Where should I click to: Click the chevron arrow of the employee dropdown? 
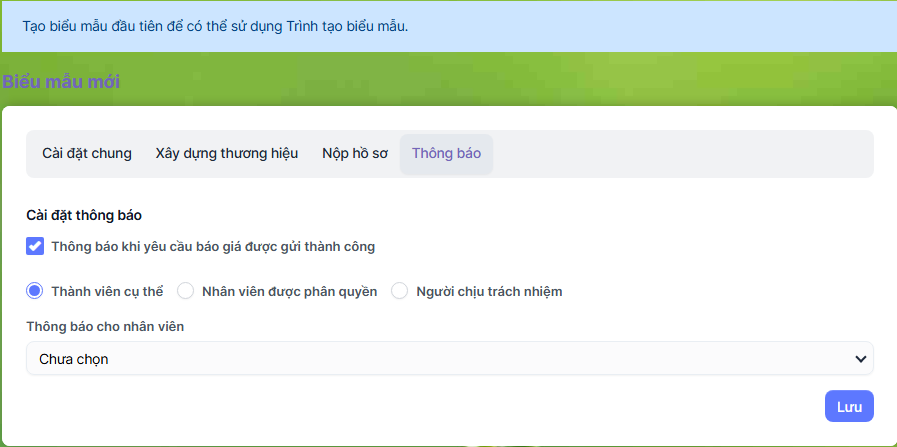[x=859, y=358]
